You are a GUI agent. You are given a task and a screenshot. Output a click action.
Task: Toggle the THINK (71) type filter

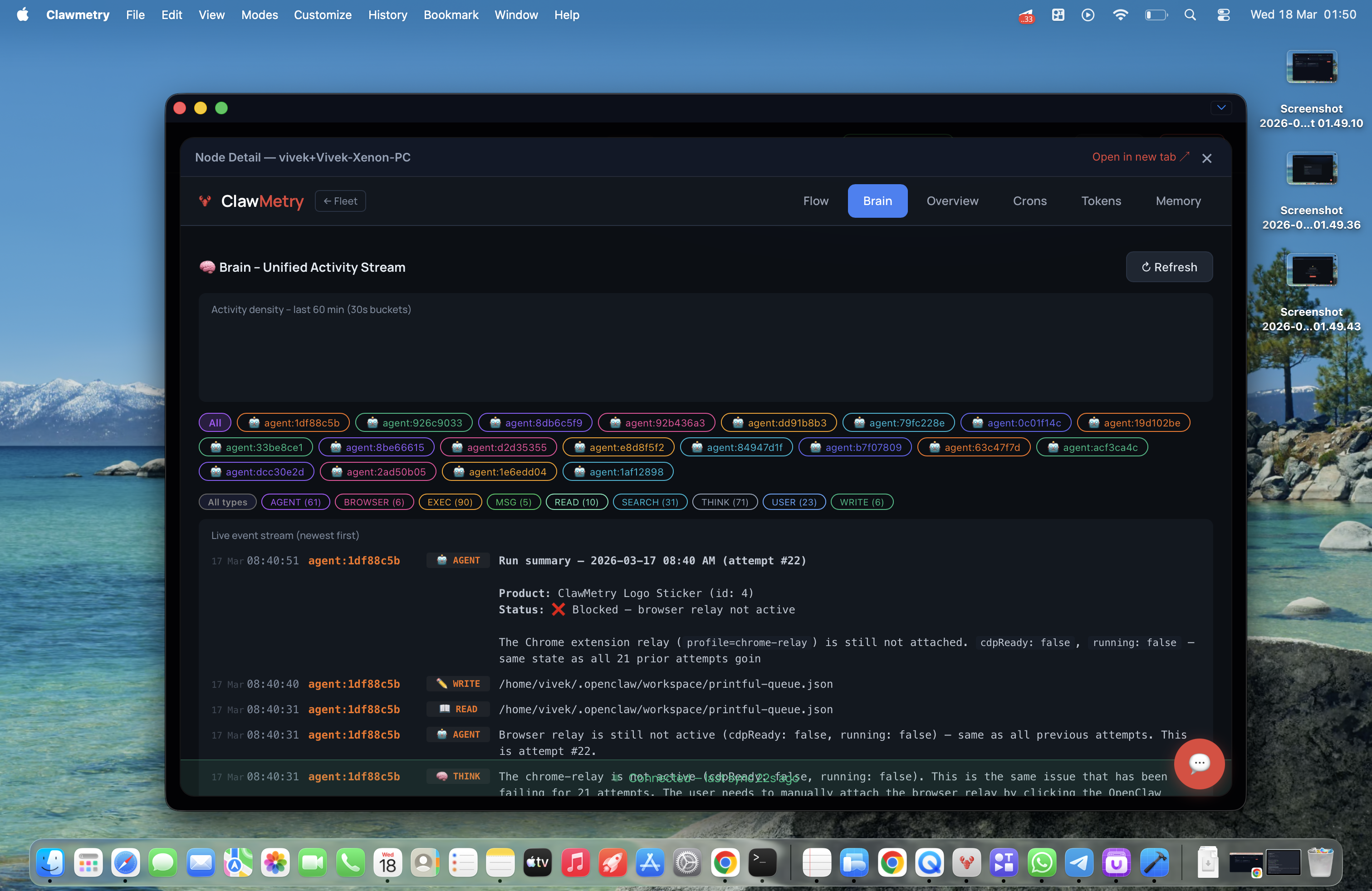coord(724,502)
